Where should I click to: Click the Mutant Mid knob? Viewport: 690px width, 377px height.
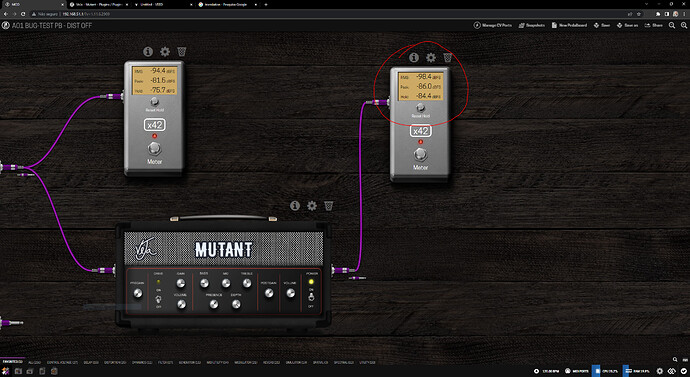coord(226,283)
